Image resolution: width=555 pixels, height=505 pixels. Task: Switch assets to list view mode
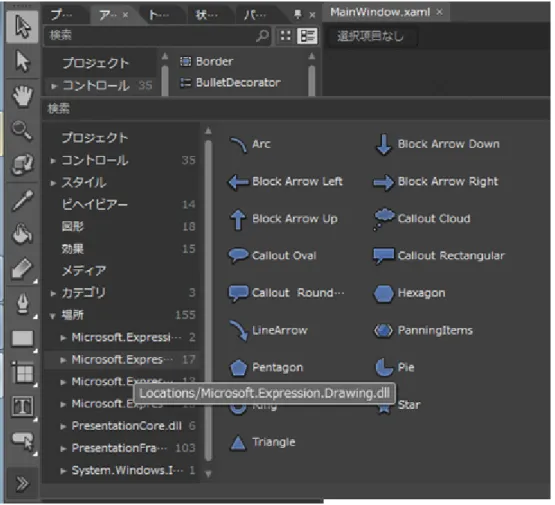(x=307, y=35)
